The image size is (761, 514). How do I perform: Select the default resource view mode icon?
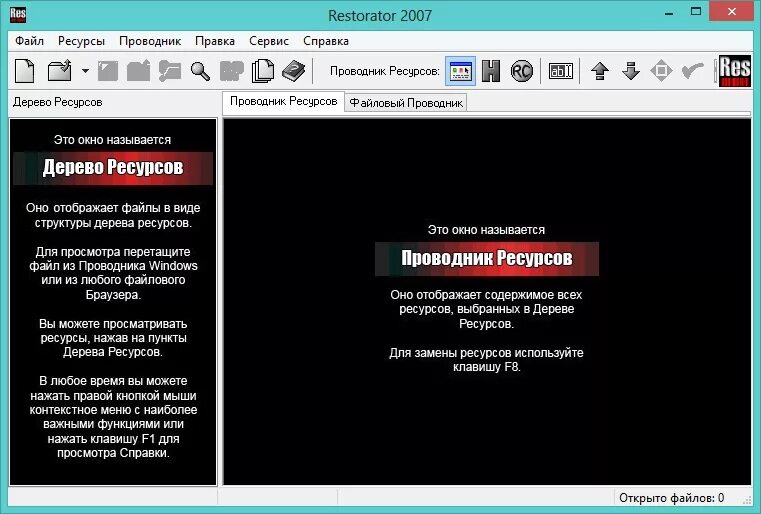[x=460, y=71]
